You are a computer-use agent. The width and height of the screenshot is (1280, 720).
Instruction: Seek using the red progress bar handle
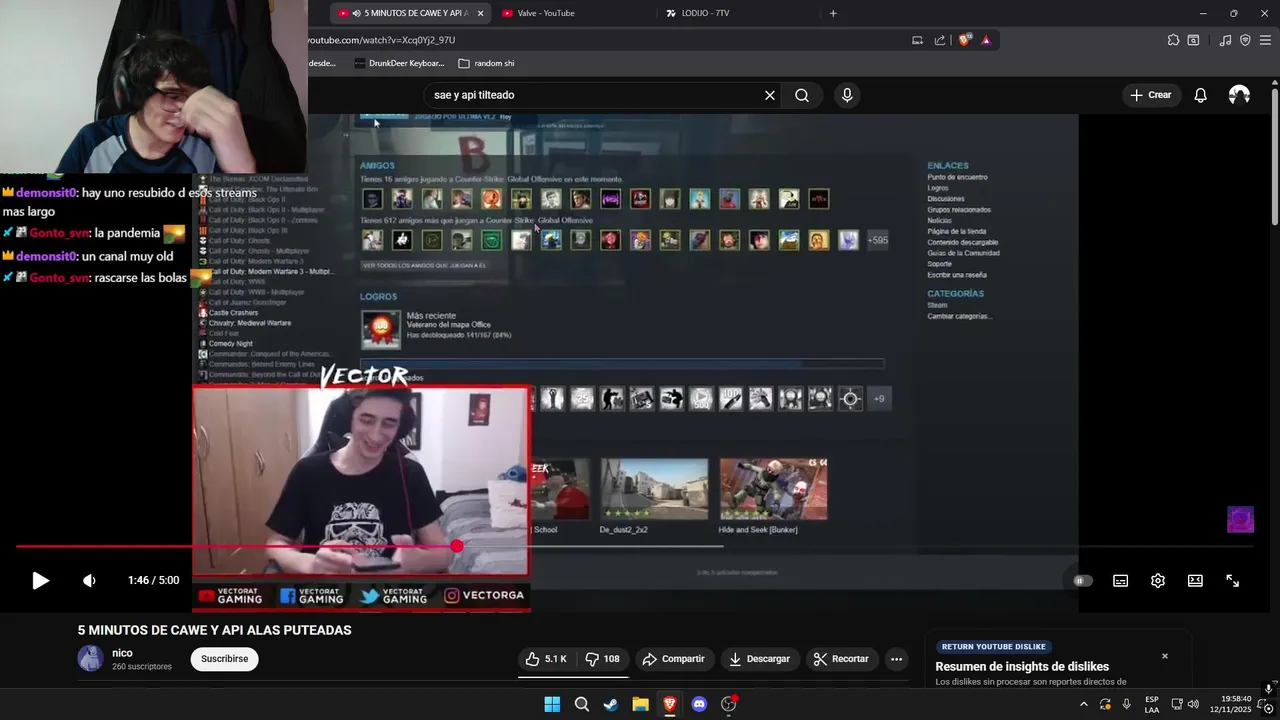pos(457,546)
